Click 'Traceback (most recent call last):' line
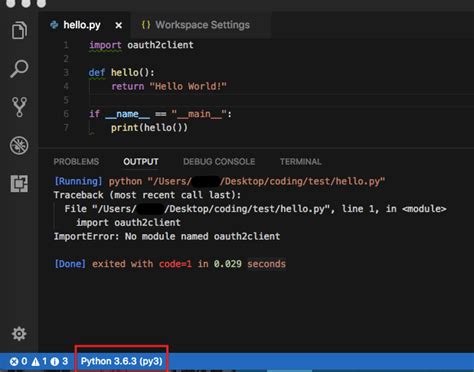The width and height of the screenshot is (474, 372). point(147,195)
